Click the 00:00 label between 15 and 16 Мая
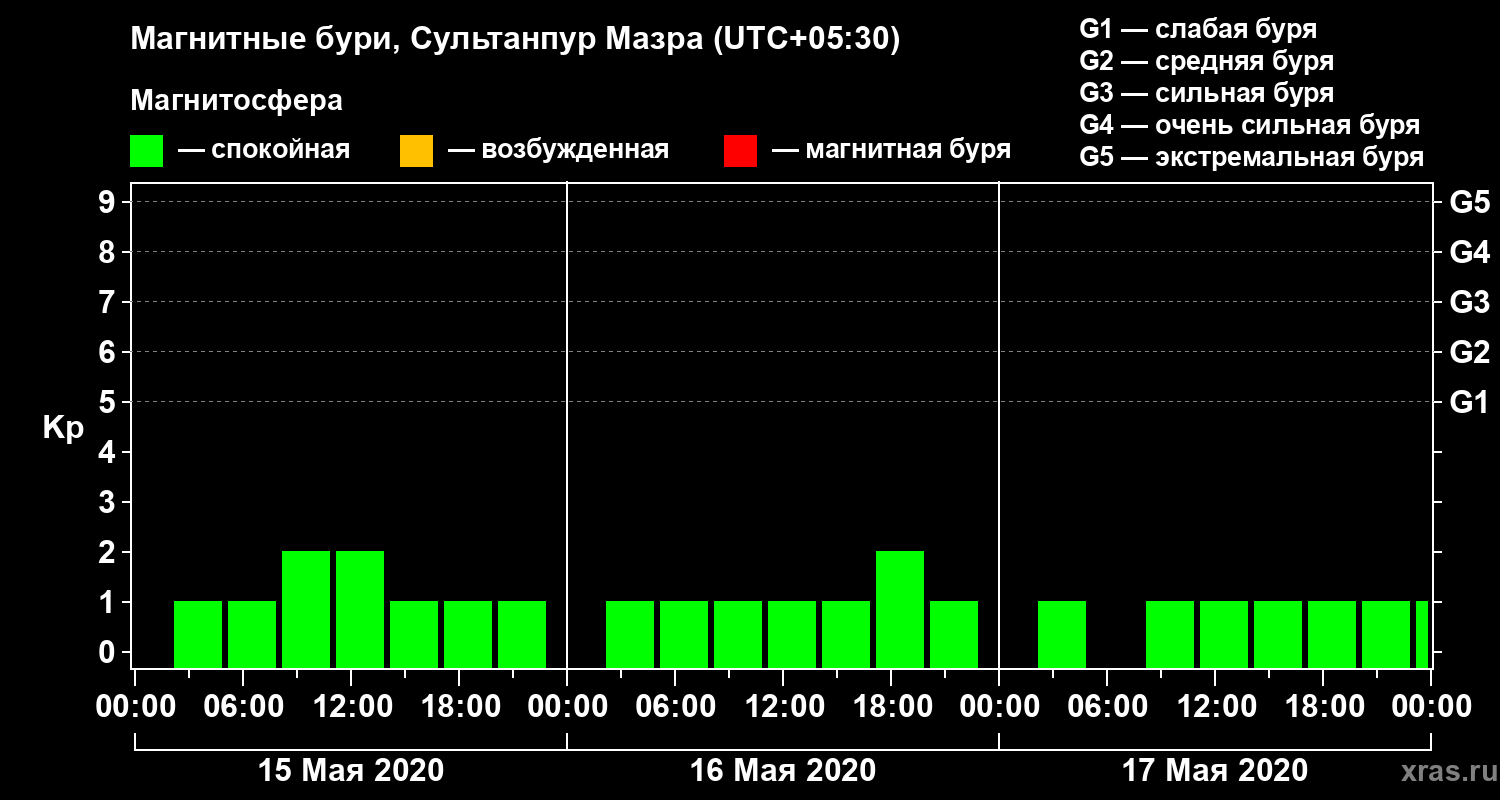Viewport: 1500px width, 800px height. (x=567, y=707)
